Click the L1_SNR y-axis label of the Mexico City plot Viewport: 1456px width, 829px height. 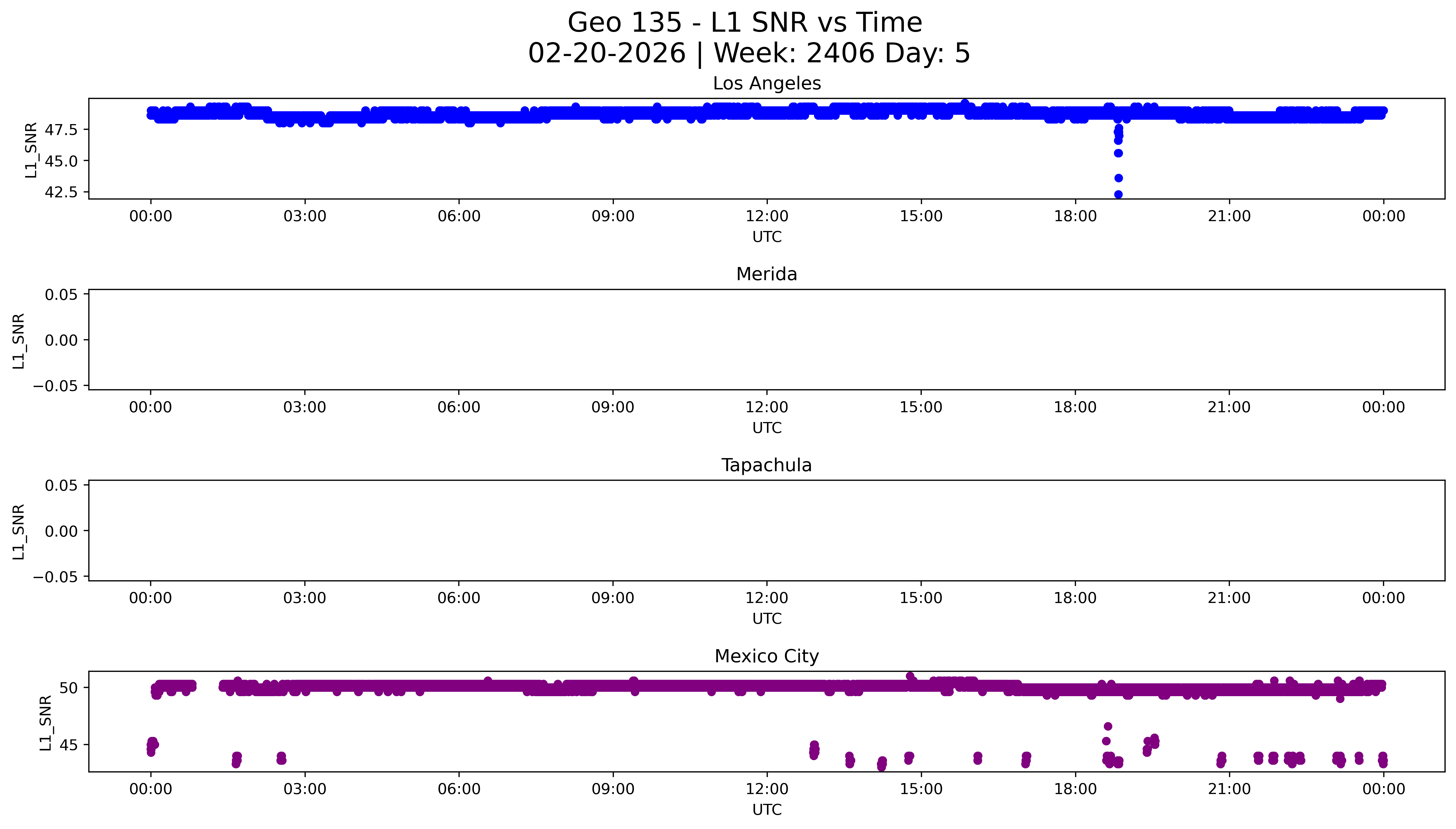tap(46, 723)
